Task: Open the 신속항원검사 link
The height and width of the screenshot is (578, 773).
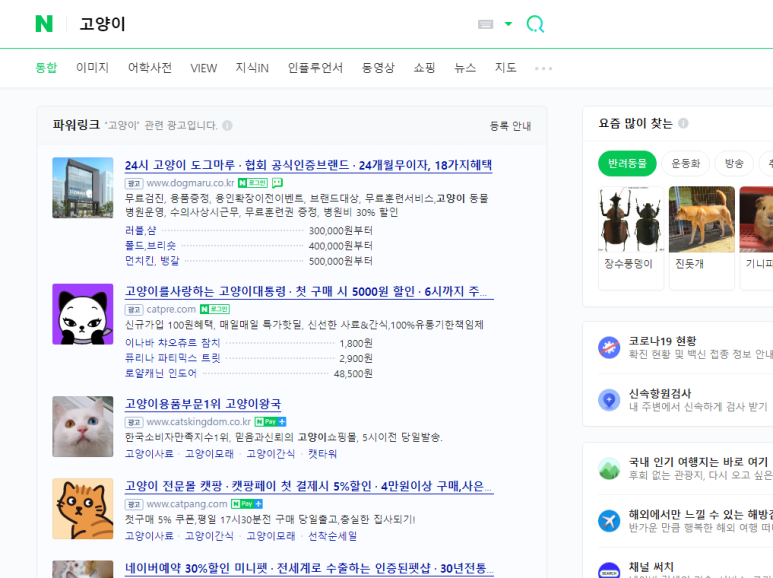Action: (x=660, y=394)
